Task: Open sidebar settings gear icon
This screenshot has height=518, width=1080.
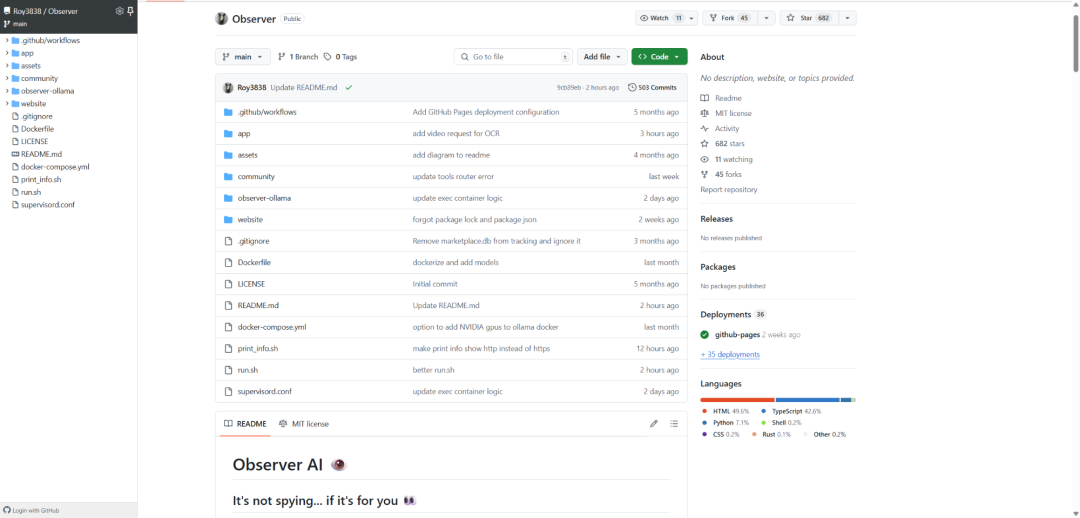Action: [x=119, y=11]
